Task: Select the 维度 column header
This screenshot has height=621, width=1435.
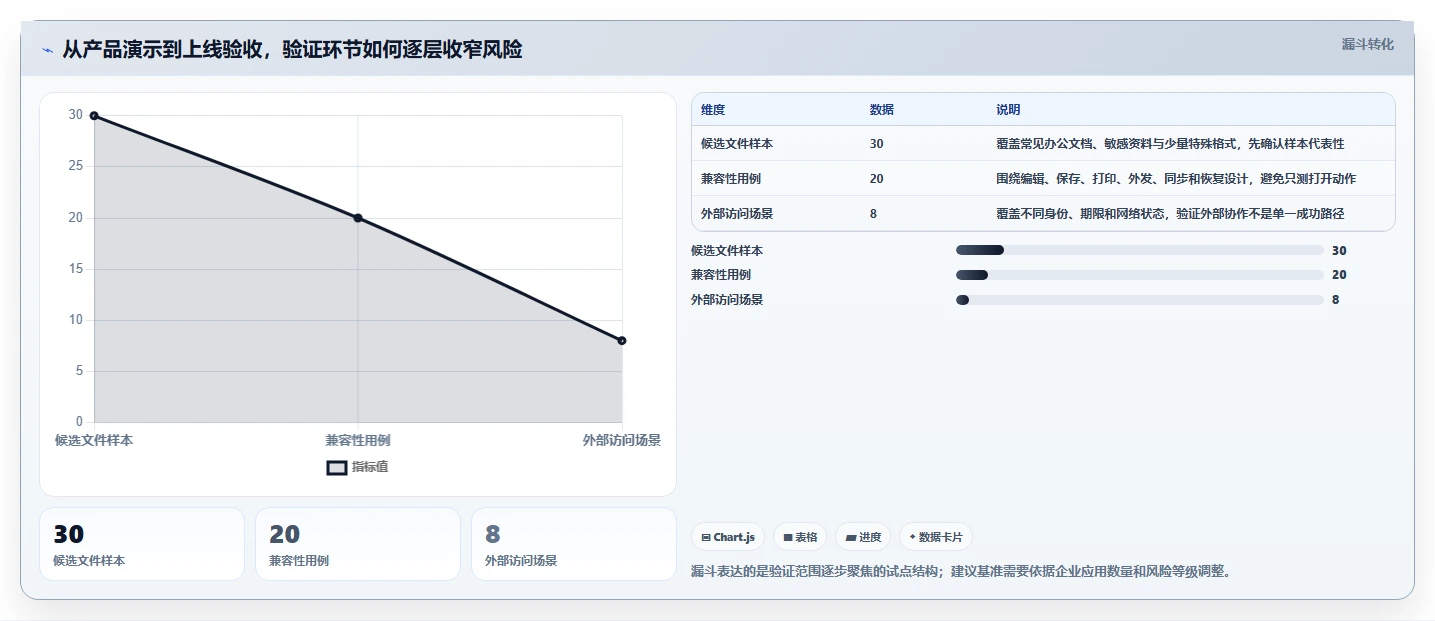Action: pos(713,110)
